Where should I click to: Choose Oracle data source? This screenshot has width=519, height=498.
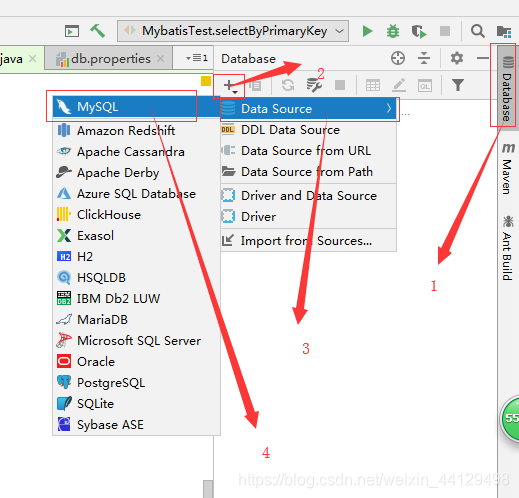[136, 362]
